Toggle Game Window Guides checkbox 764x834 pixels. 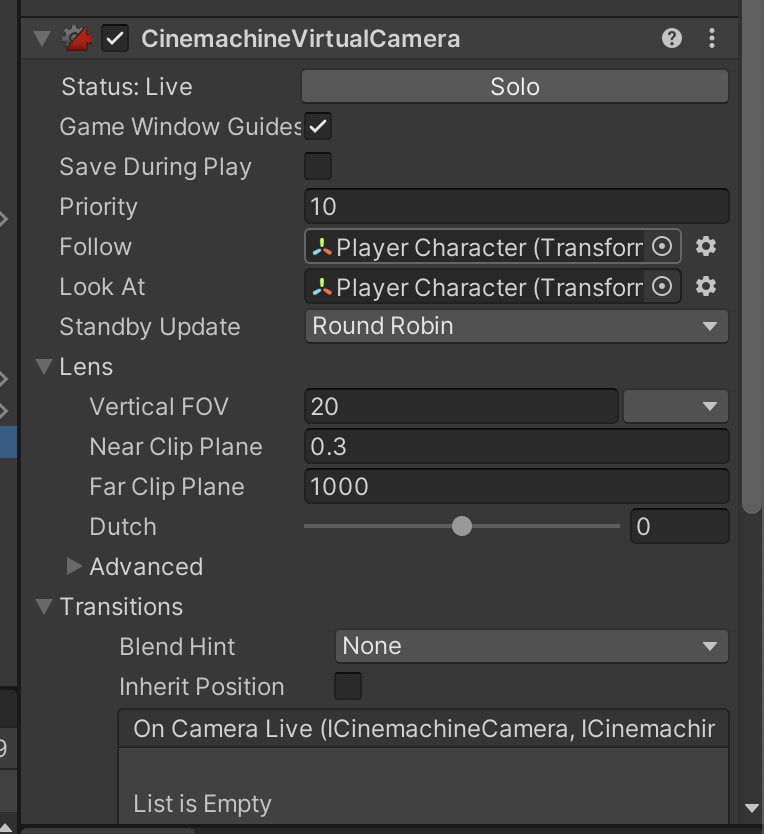click(x=318, y=127)
